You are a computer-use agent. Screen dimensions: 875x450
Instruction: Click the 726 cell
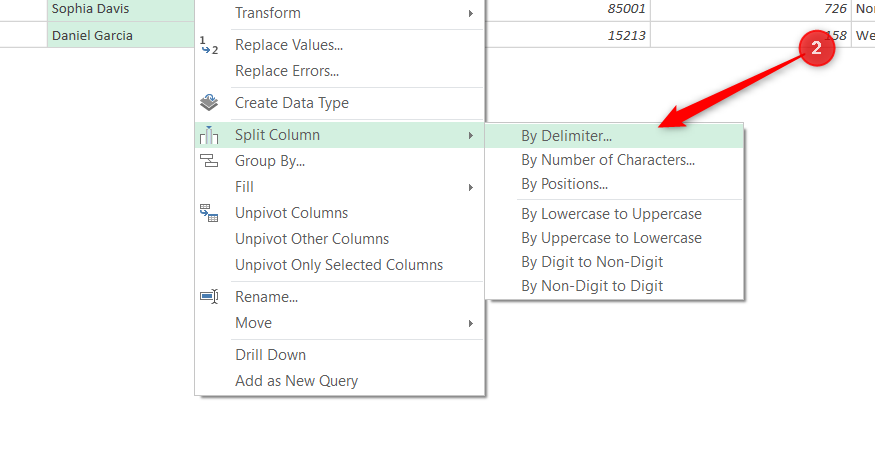tap(751, 10)
